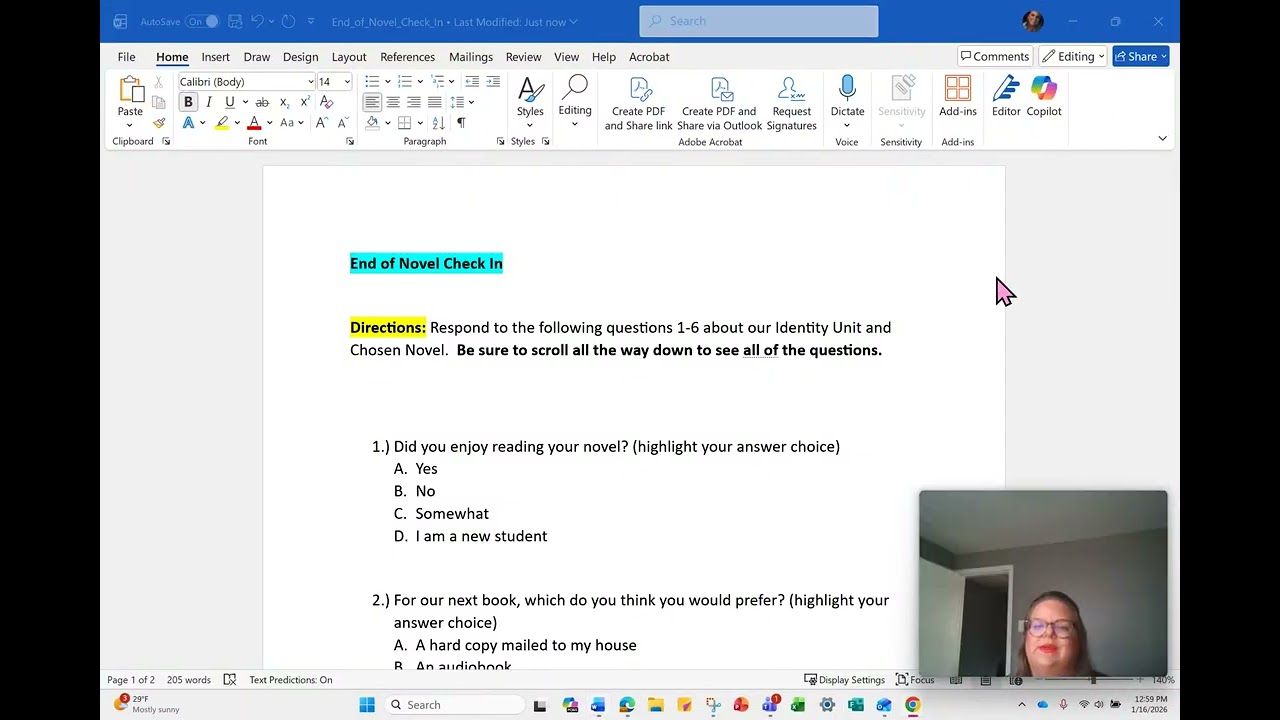Collapse the ribbon with the chevron
The height and width of the screenshot is (720, 1280).
pyautogui.click(x=1162, y=138)
